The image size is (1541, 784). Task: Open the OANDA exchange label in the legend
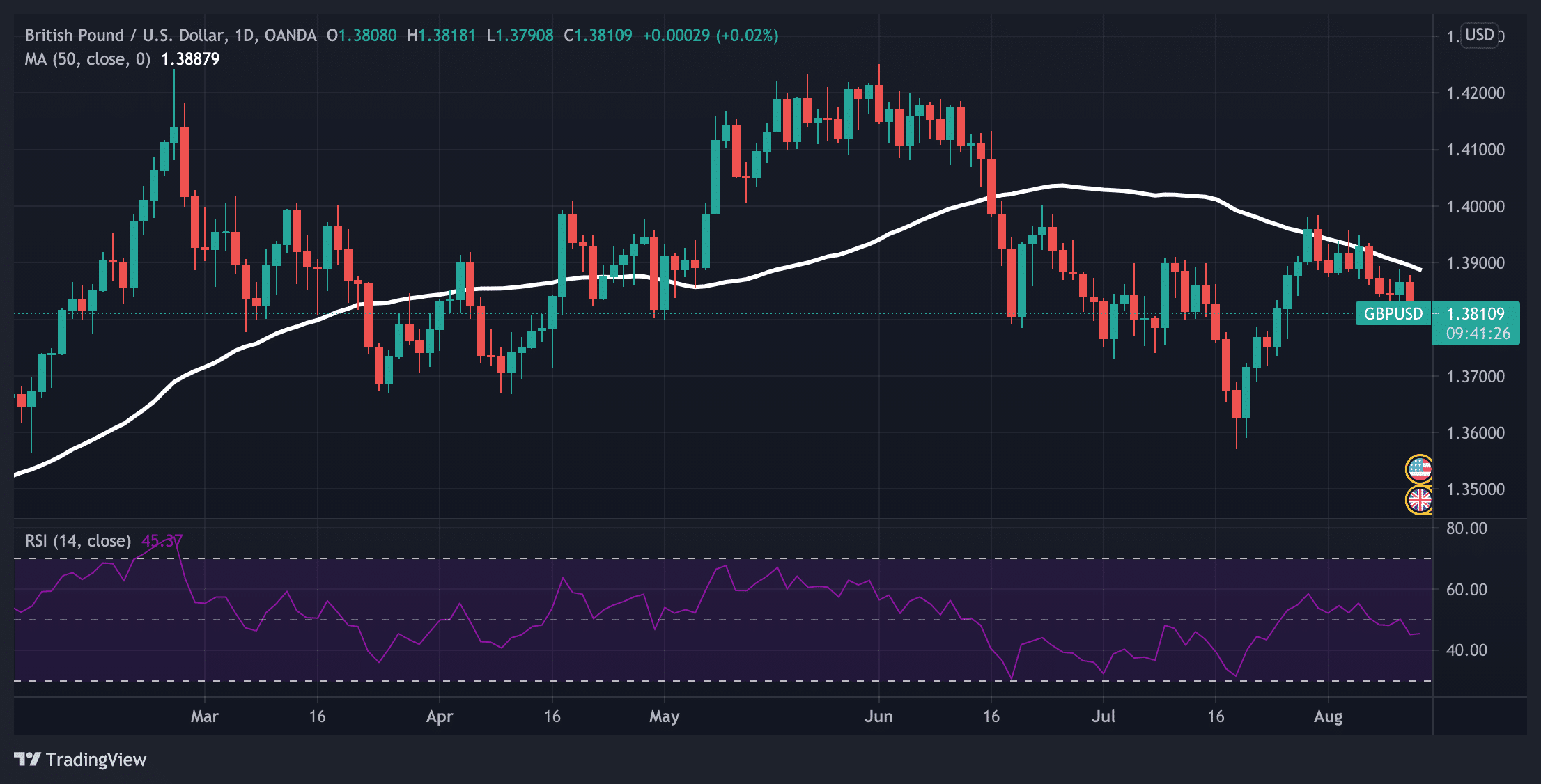[x=291, y=35]
